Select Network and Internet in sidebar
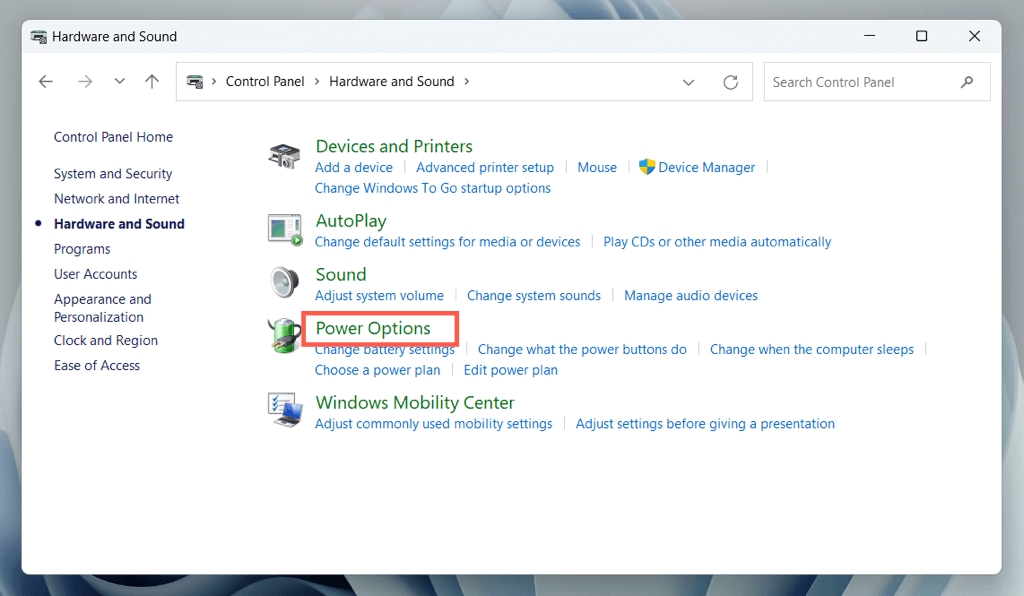The image size is (1024, 596). (x=117, y=199)
